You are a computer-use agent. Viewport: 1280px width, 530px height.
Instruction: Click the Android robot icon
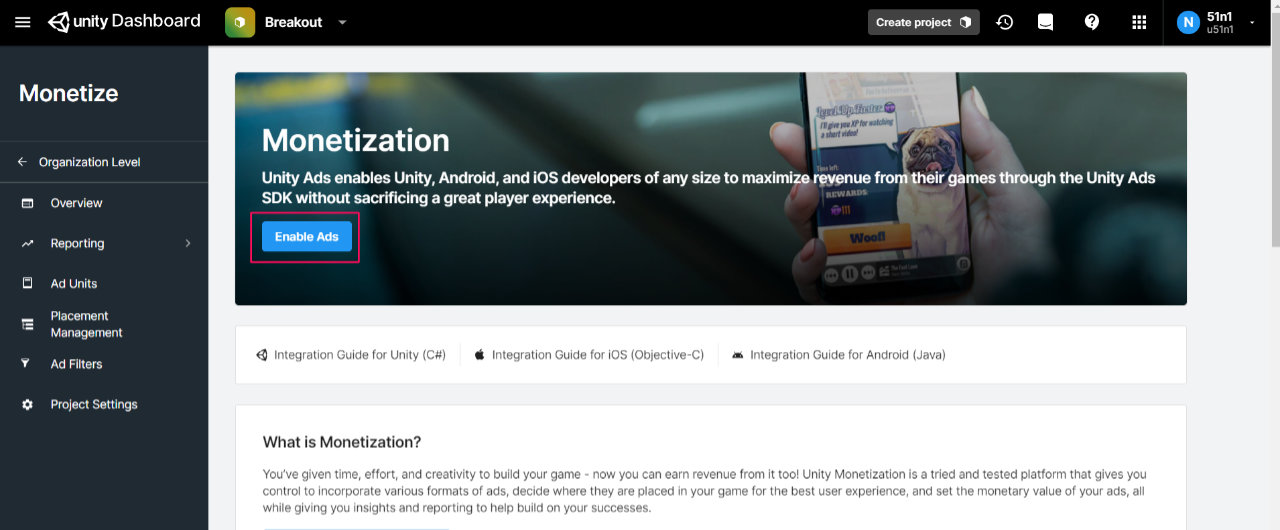pyautogui.click(x=738, y=355)
